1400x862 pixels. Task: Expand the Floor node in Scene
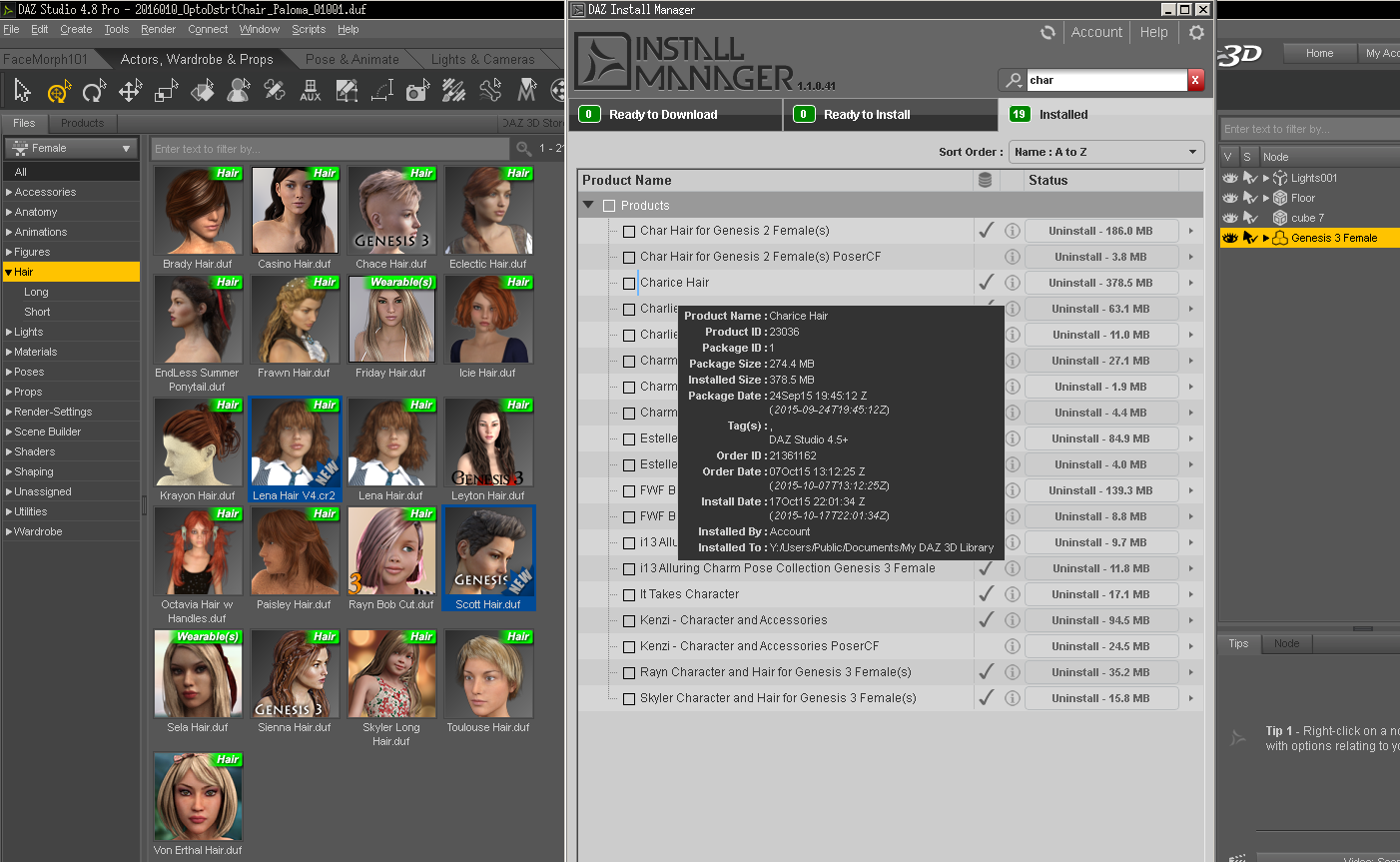point(1266,198)
